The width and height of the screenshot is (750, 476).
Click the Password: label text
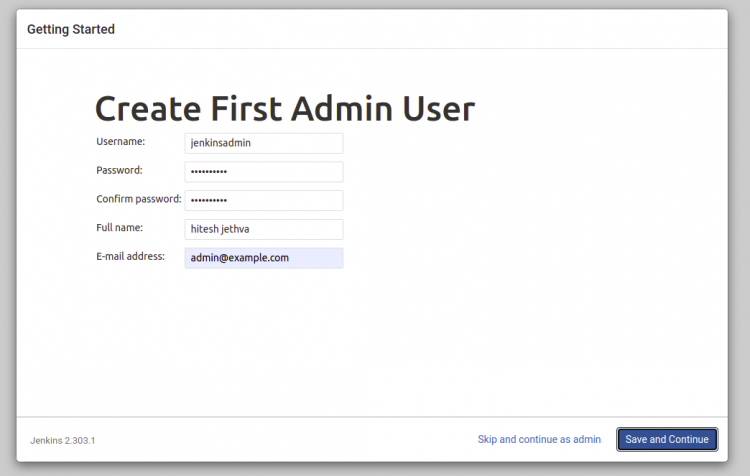click(x=119, y=170)
